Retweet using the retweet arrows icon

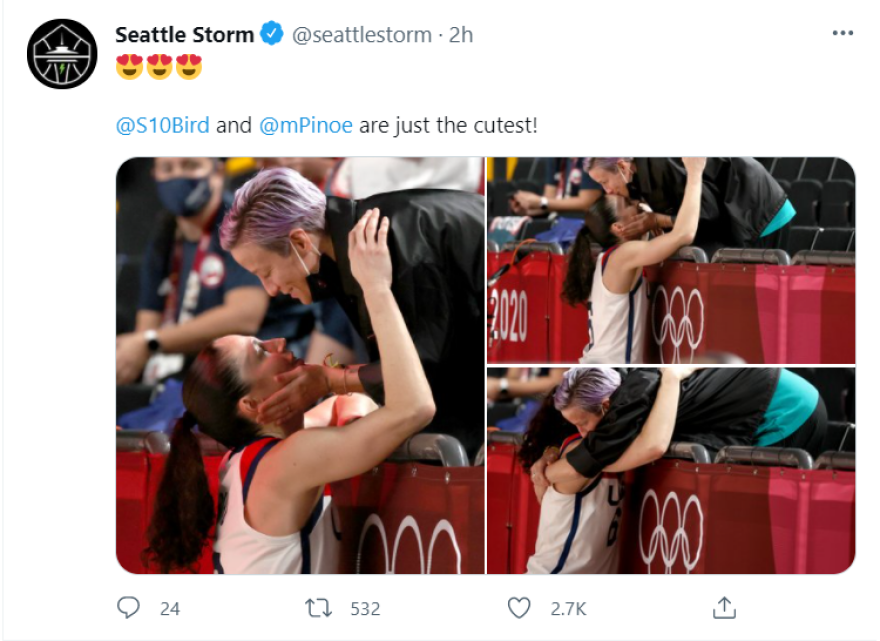[x=318, y=608]
